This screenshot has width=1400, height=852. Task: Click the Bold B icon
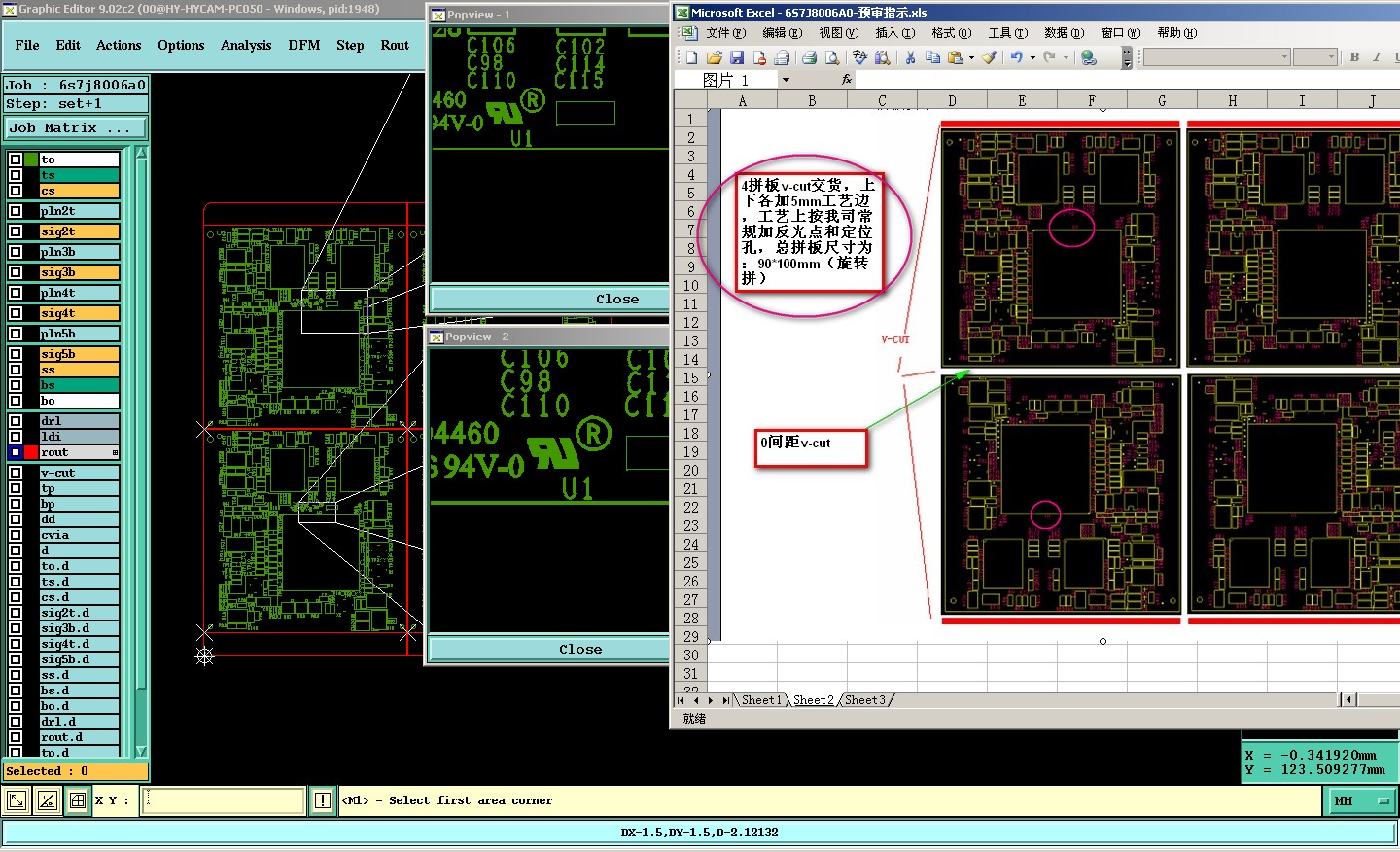tap(1354, 57)
